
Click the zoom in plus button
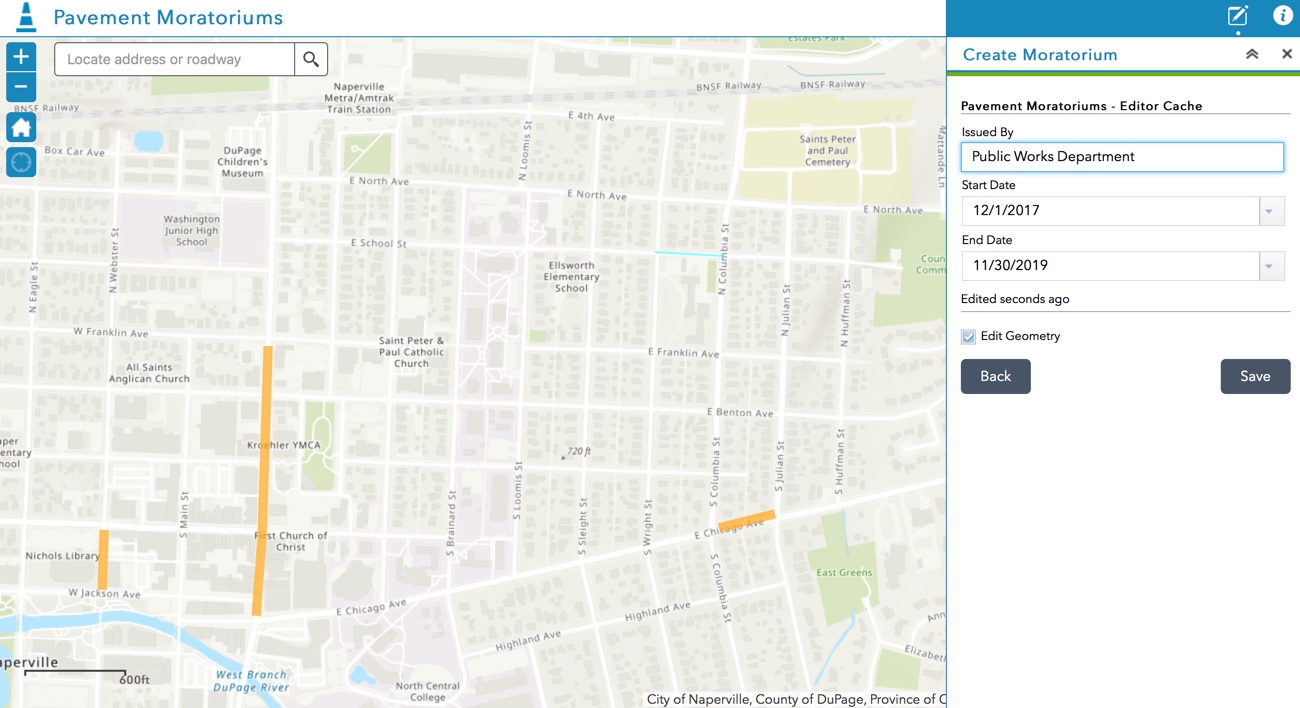point(21,57)
